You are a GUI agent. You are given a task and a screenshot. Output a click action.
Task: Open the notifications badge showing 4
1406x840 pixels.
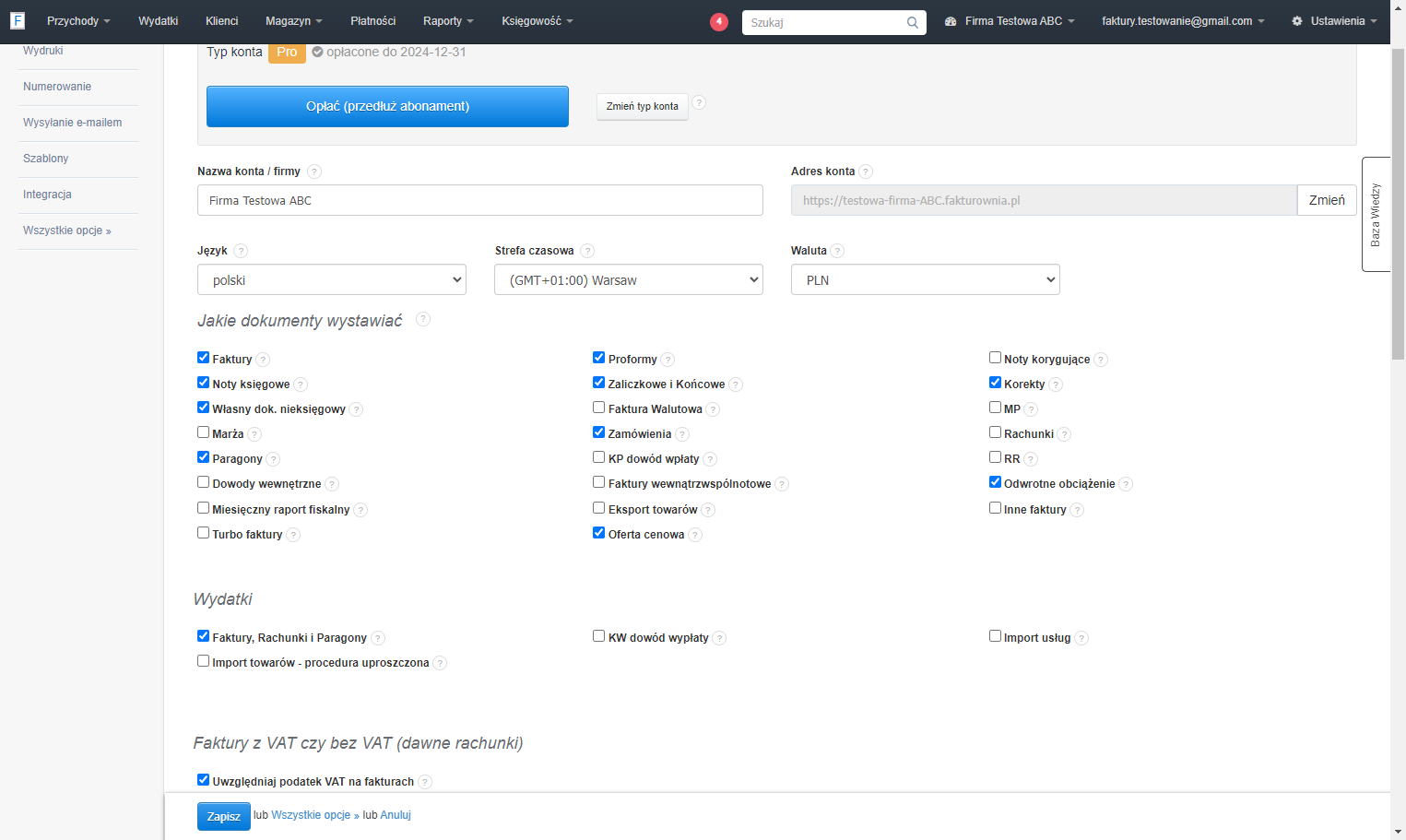[x=719, y=21]
